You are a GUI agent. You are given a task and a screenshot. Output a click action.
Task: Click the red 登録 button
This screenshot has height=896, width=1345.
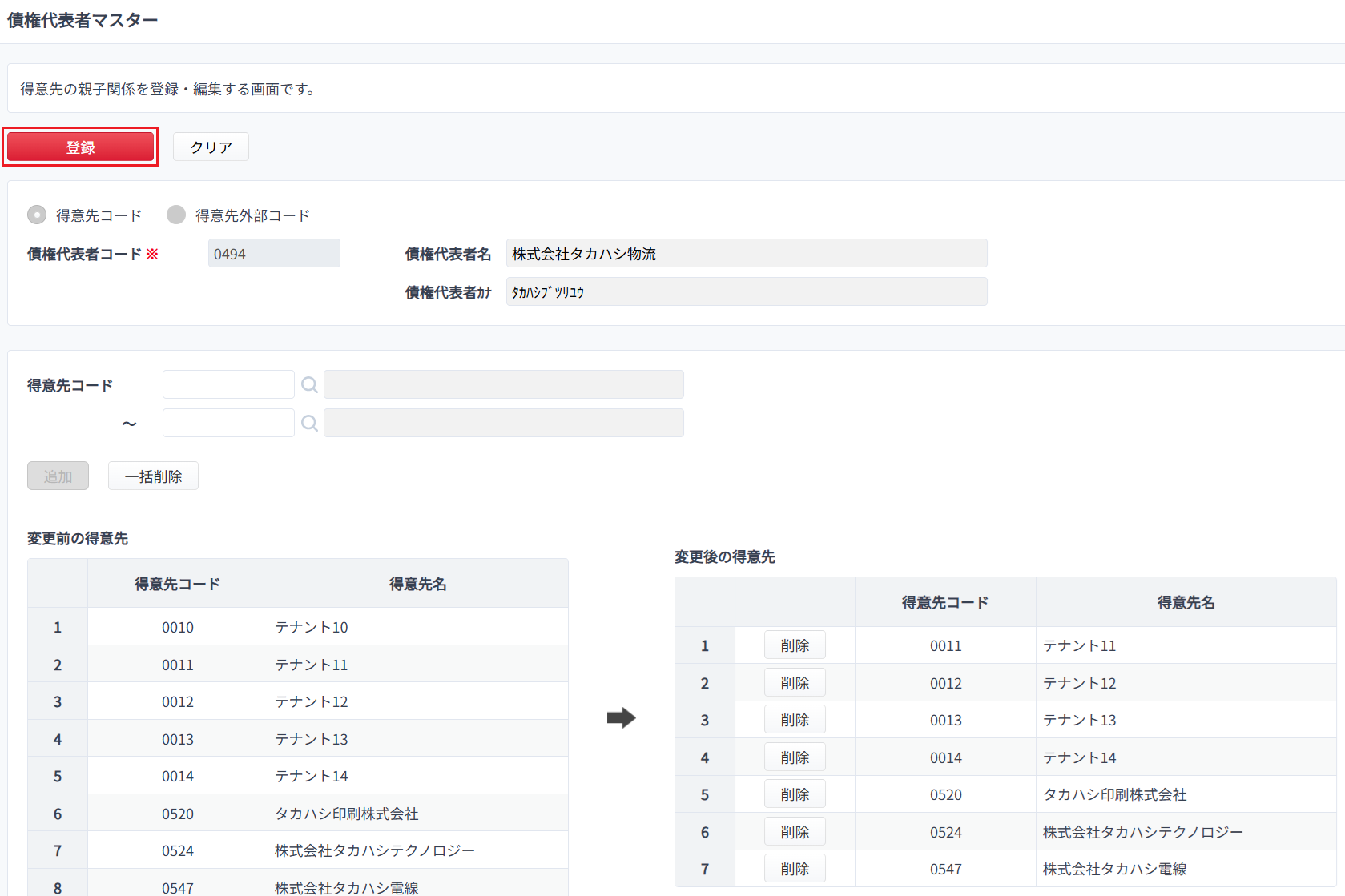coord(80,147)
